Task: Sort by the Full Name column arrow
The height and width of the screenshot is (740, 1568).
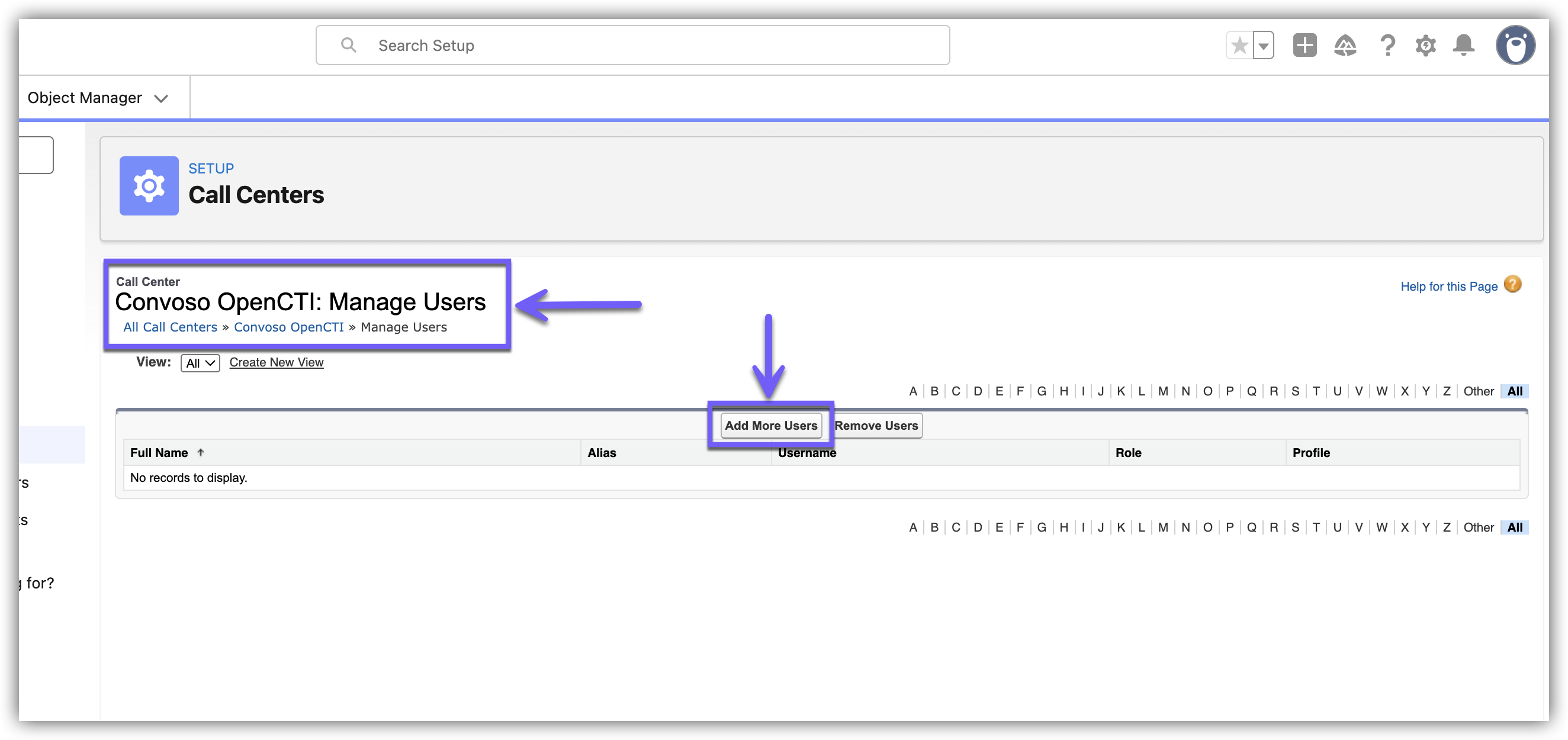Action: point(200,452)
